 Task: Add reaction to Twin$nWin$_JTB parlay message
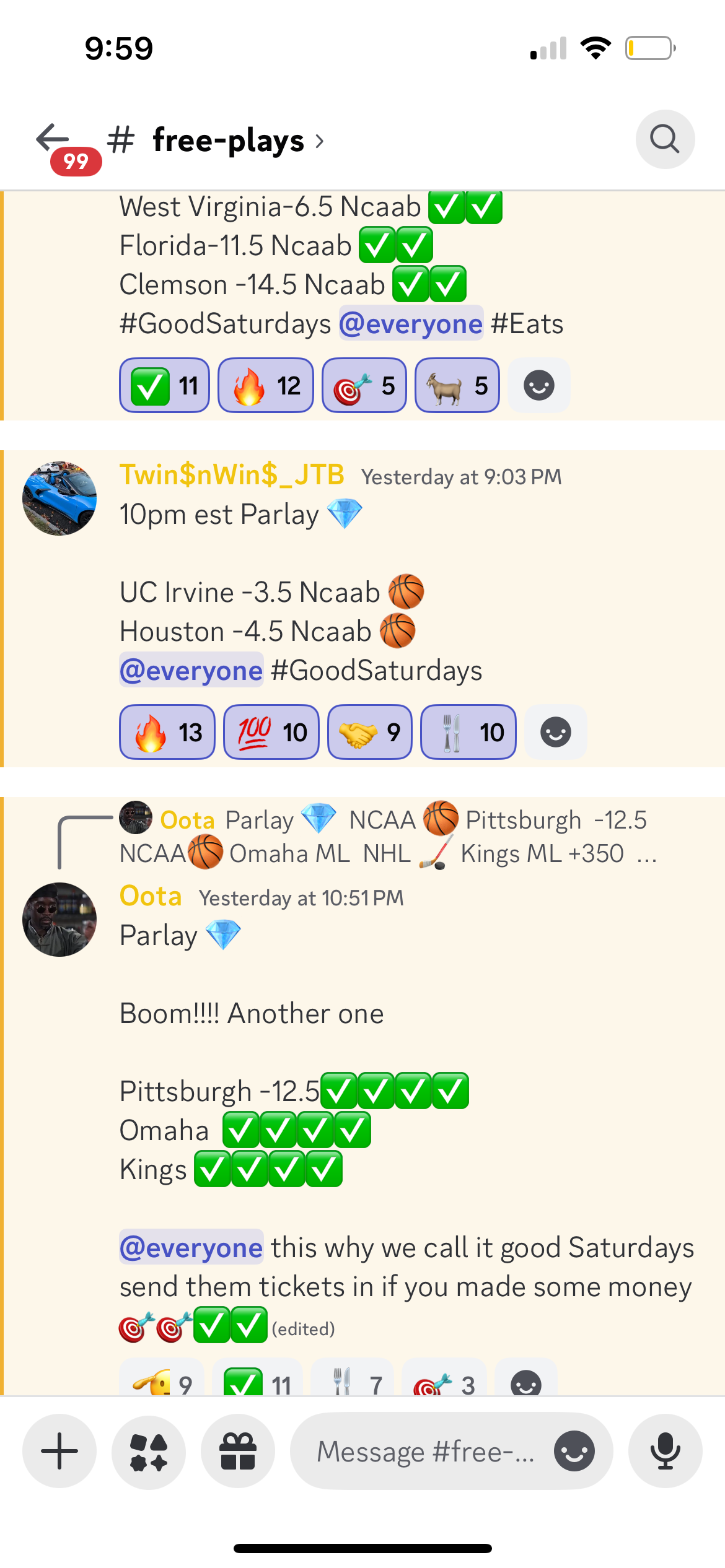(x=556, y=732)
